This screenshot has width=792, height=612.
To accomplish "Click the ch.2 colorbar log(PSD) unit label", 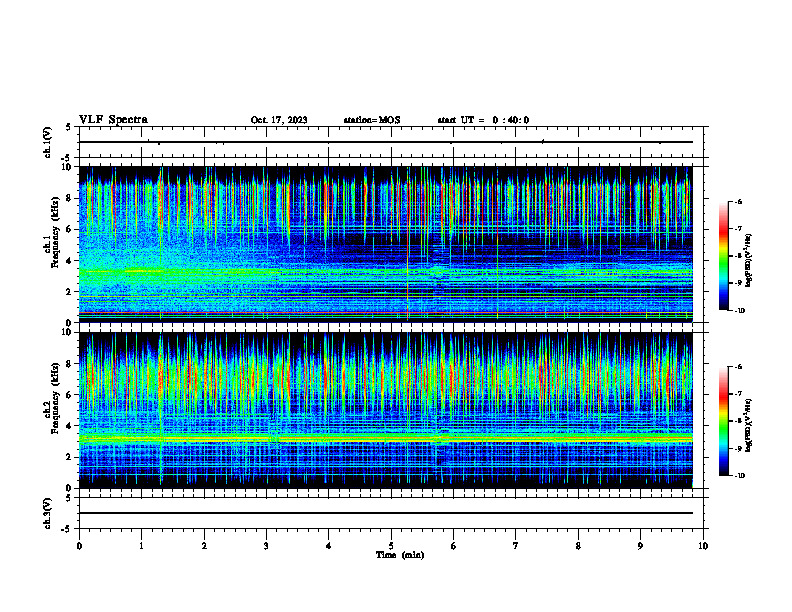I will click(x=749, y=425).
